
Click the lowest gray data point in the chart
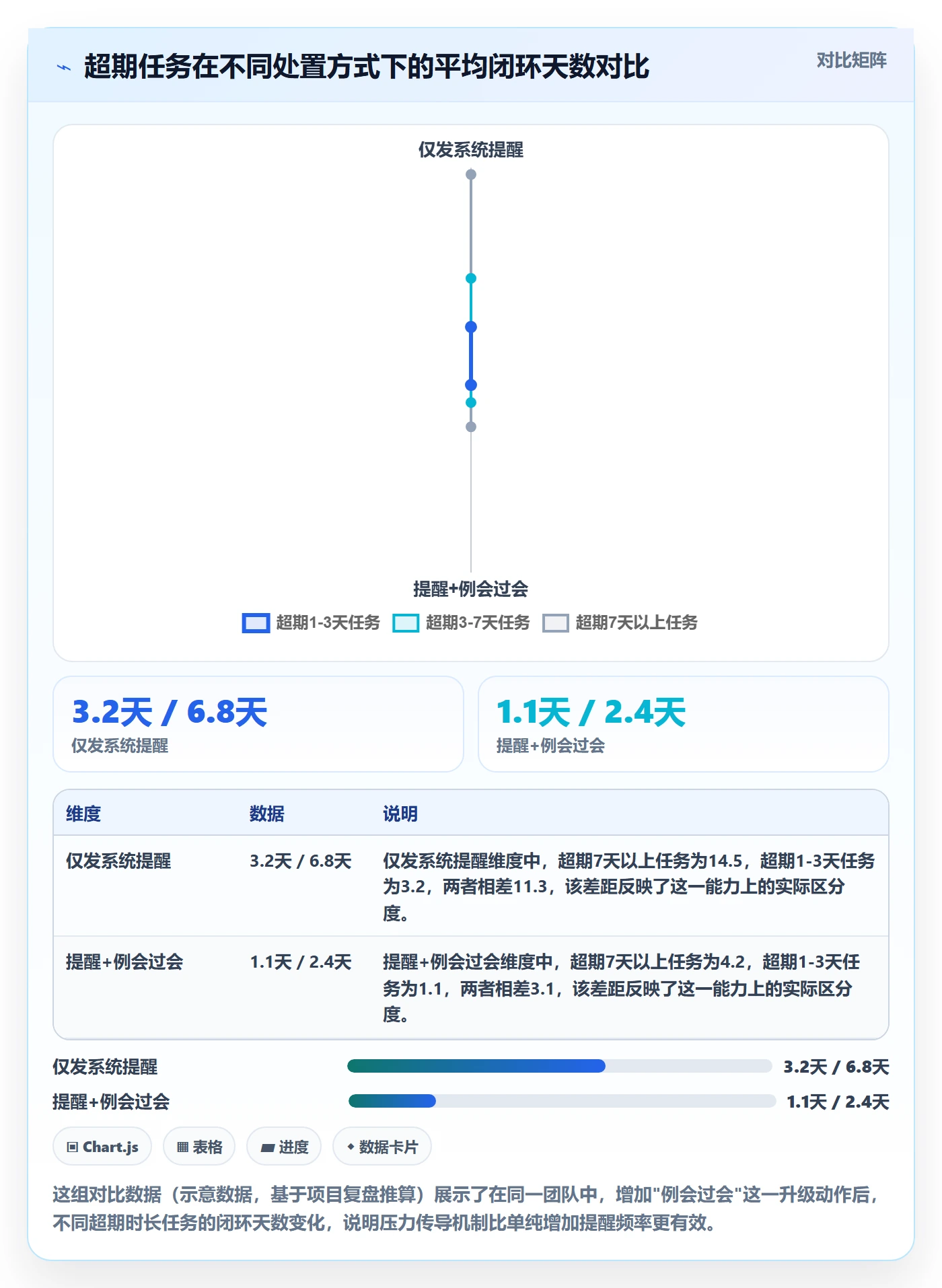(471, 427)
